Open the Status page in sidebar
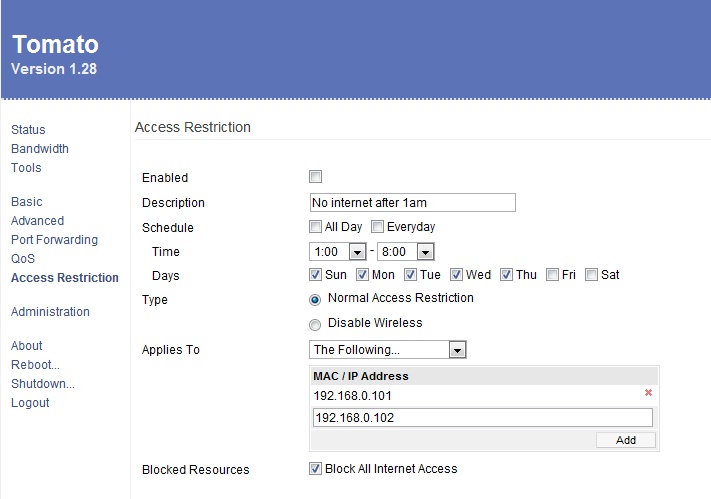The height and width of the screenshot is (499, 711). click(x=28, y=130)
